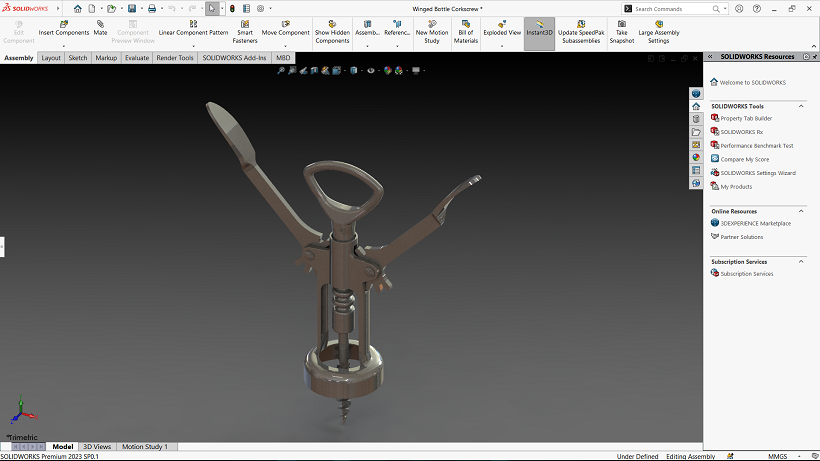Toggle the Select cursor tool

[x=212, y=8]
